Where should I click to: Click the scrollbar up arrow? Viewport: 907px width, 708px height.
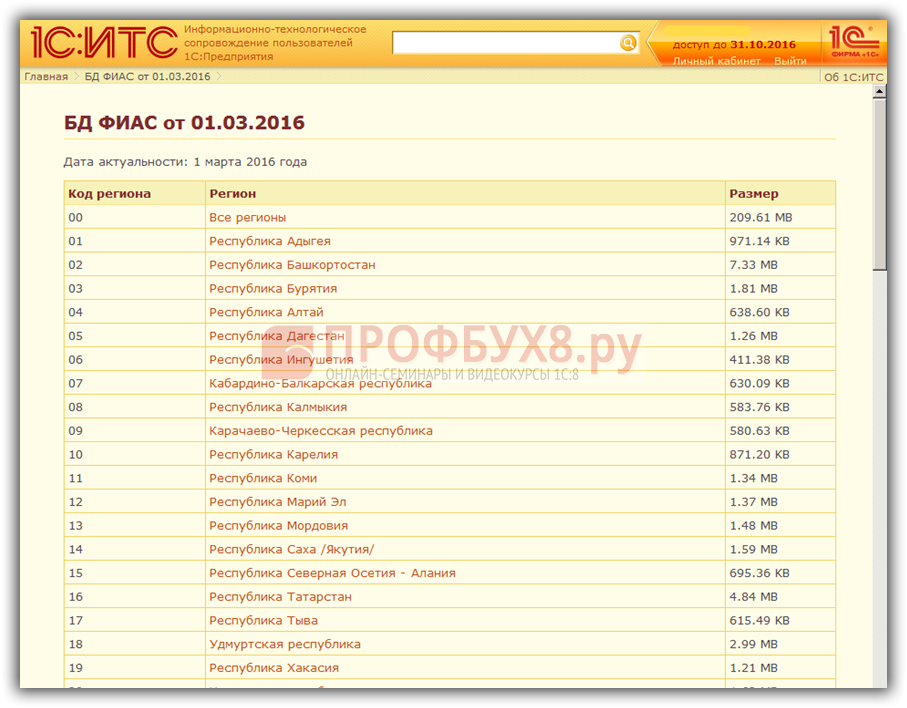[879, 93]
